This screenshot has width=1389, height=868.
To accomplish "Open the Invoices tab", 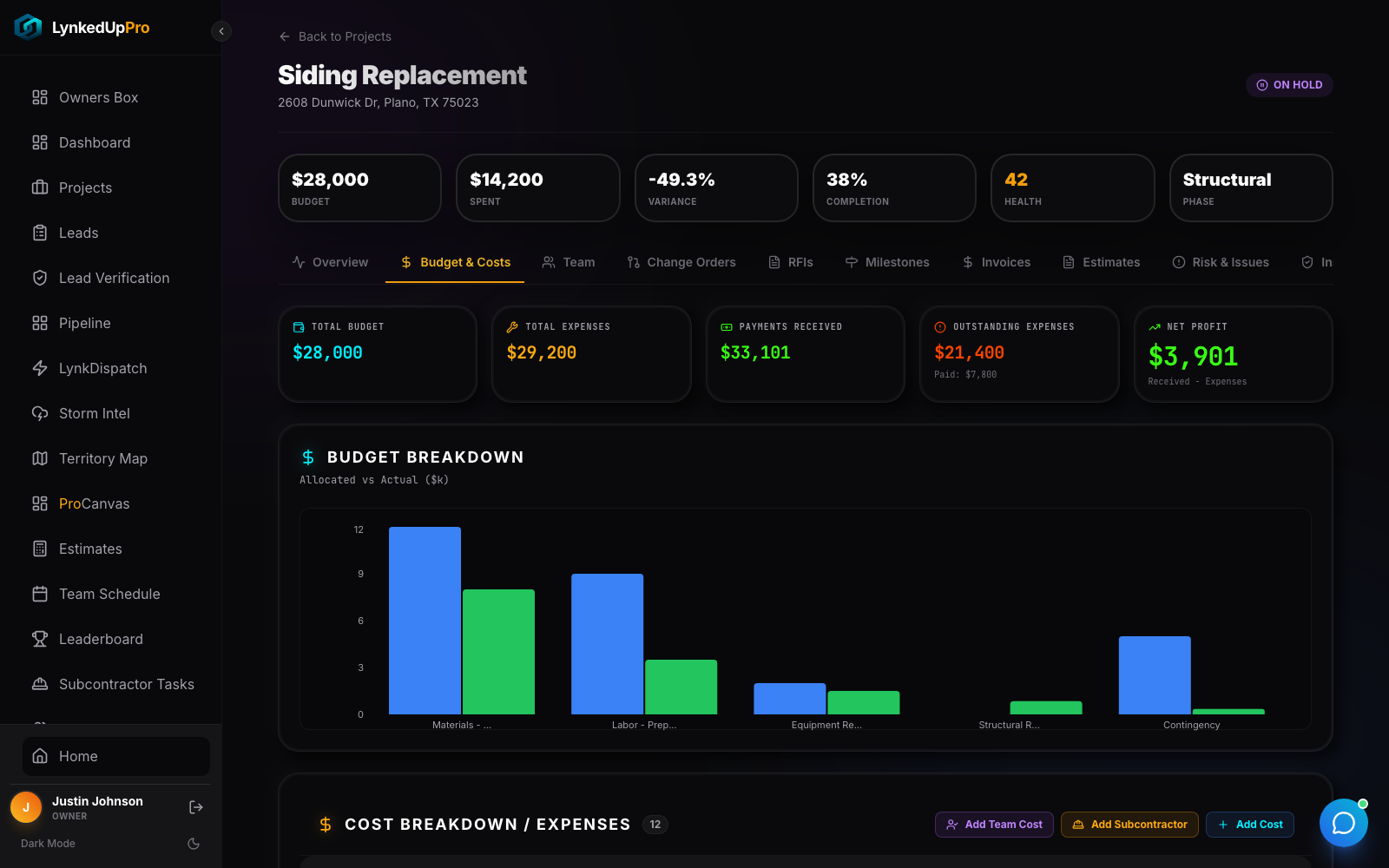I will pos(997,262).
